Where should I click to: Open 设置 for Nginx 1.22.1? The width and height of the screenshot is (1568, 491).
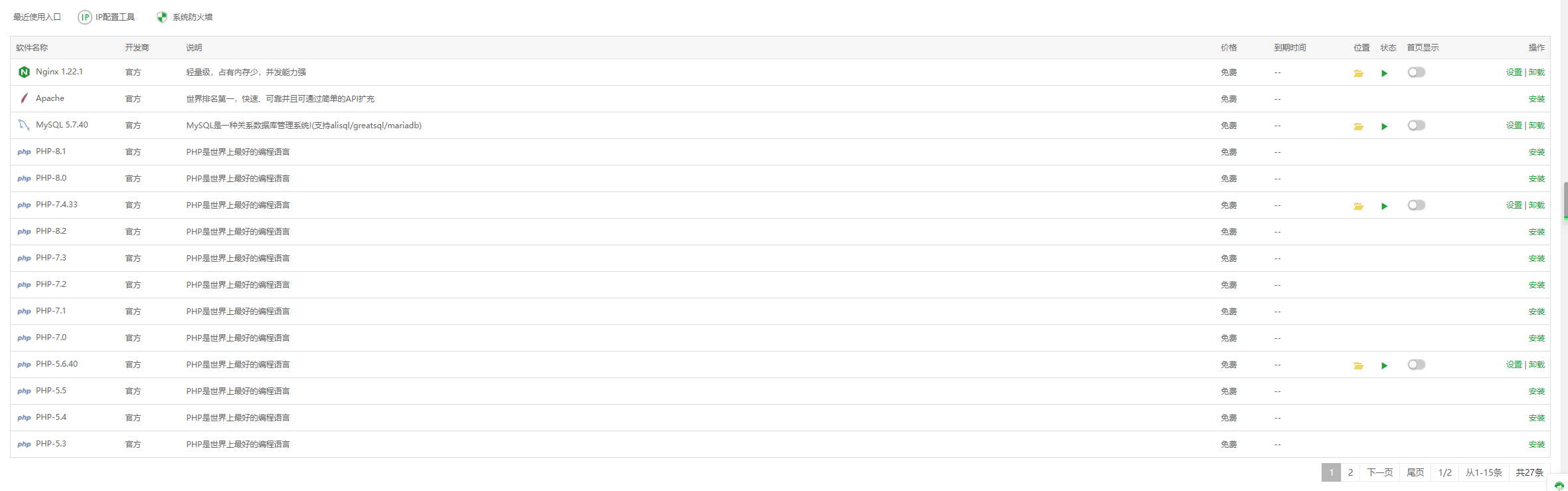(1514, 72)
